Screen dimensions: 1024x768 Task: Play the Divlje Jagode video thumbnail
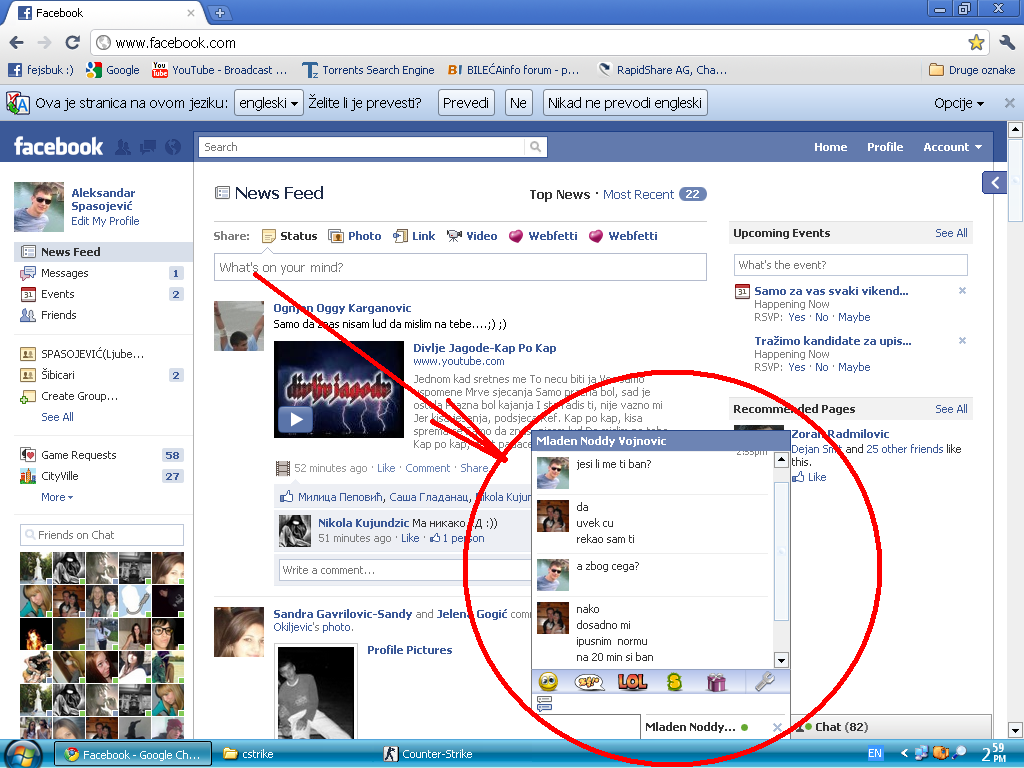[339, 389]
